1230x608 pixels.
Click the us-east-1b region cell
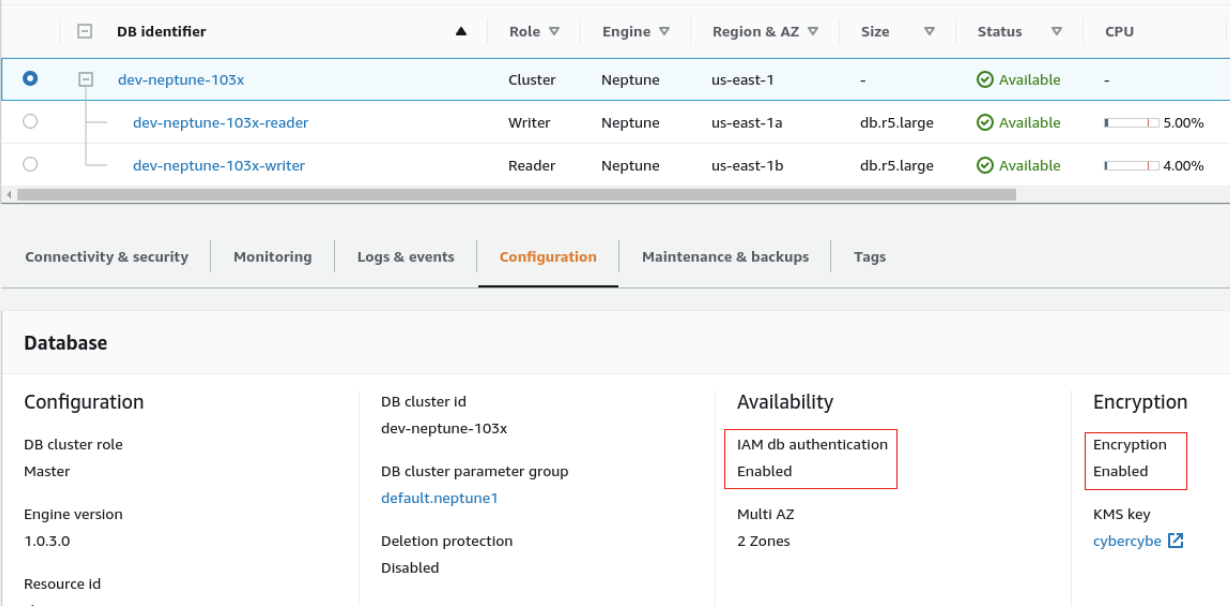pyautogui.click(x=747, y=166)
